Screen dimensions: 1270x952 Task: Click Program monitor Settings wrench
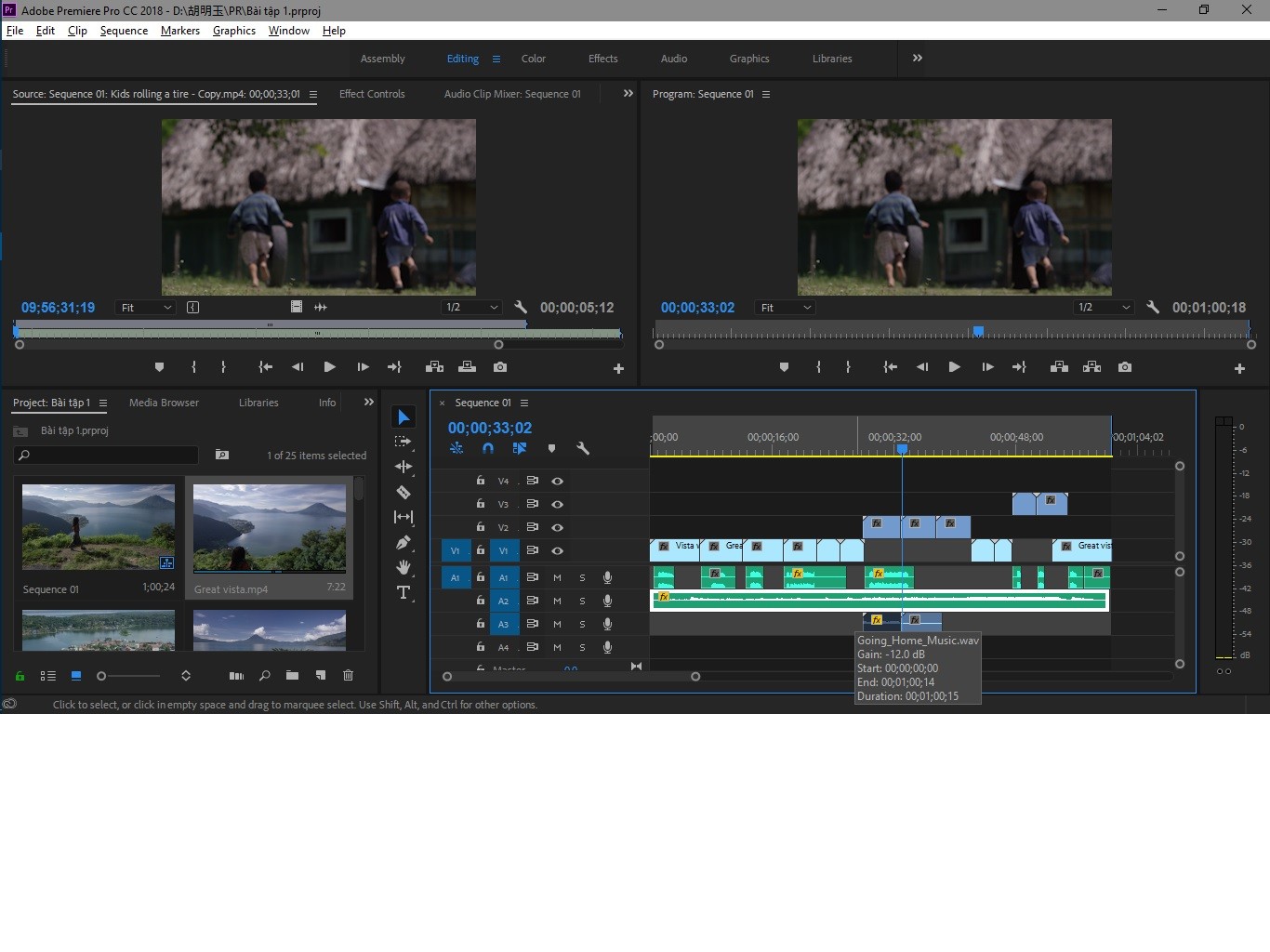coord(1153,308)
